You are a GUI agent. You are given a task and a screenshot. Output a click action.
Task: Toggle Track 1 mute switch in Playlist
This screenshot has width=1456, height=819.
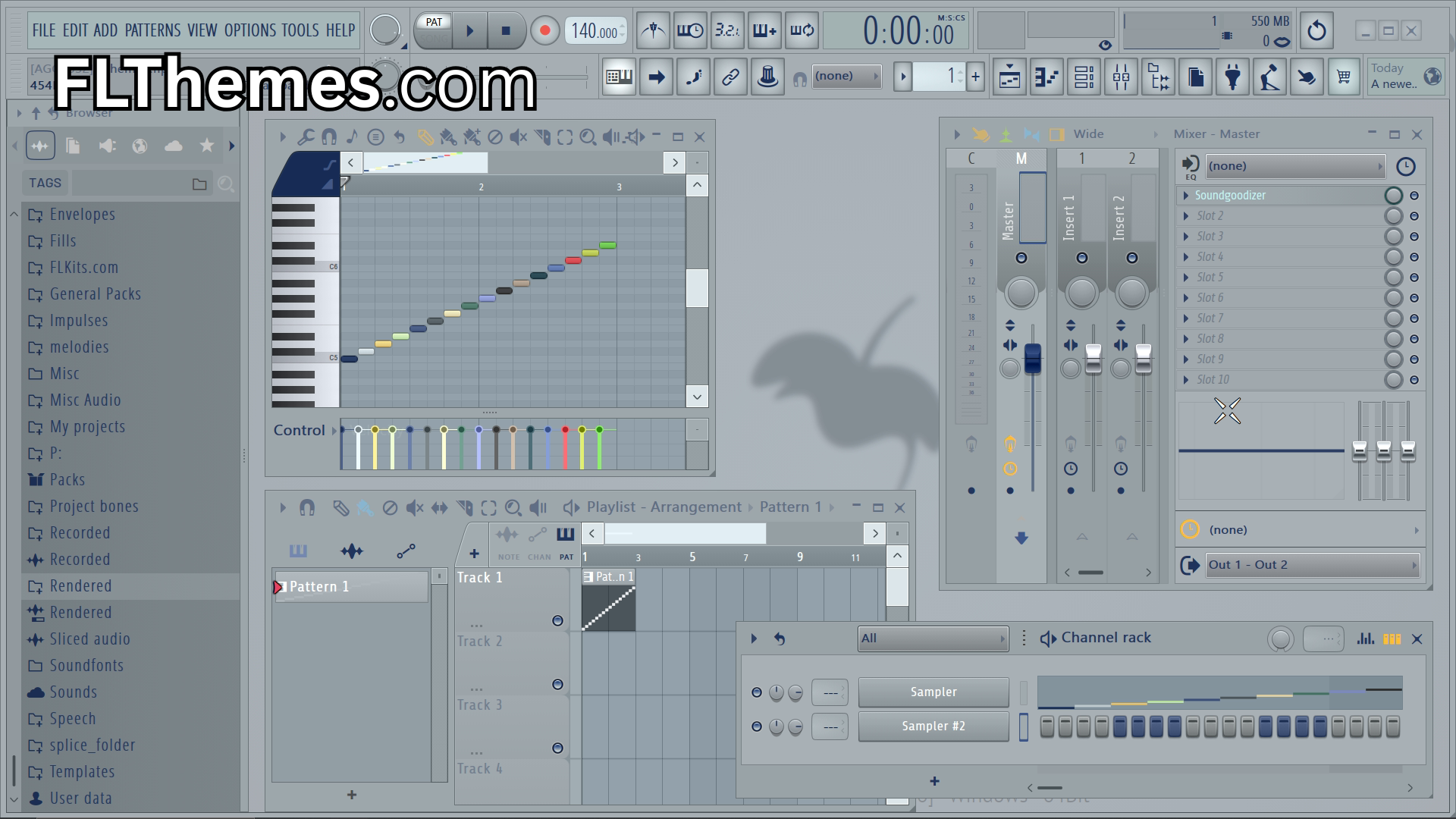click(x=557, y=621)
